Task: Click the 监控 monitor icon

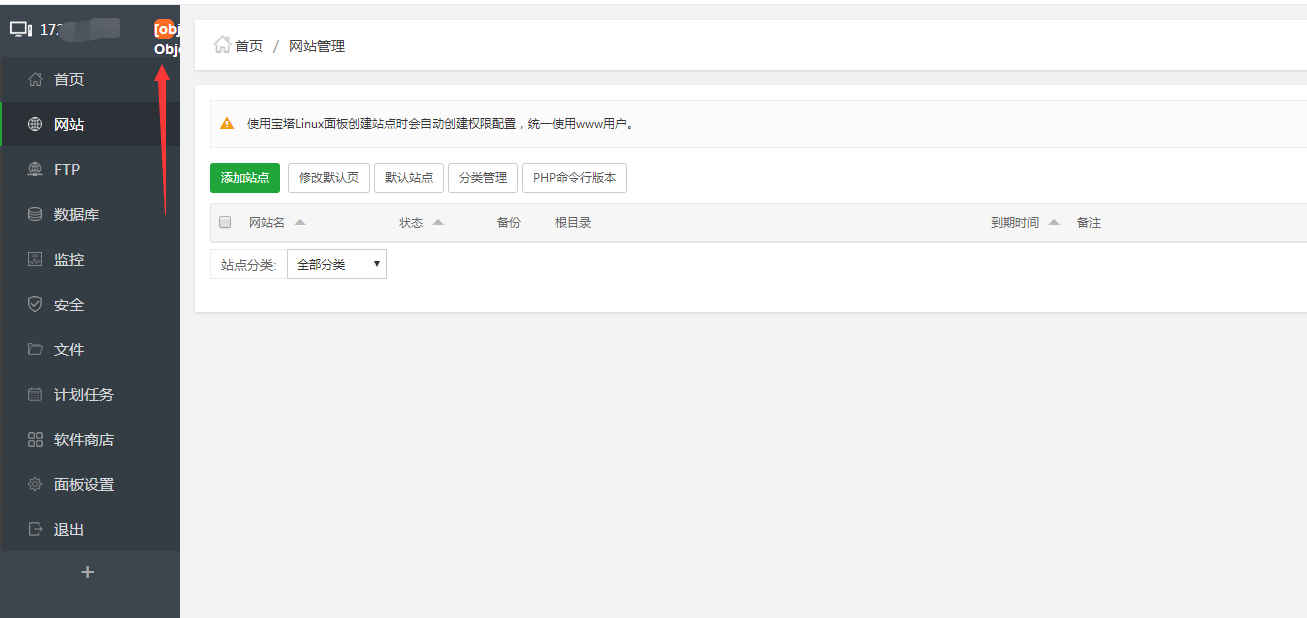Action: click(x=35, y=259)
